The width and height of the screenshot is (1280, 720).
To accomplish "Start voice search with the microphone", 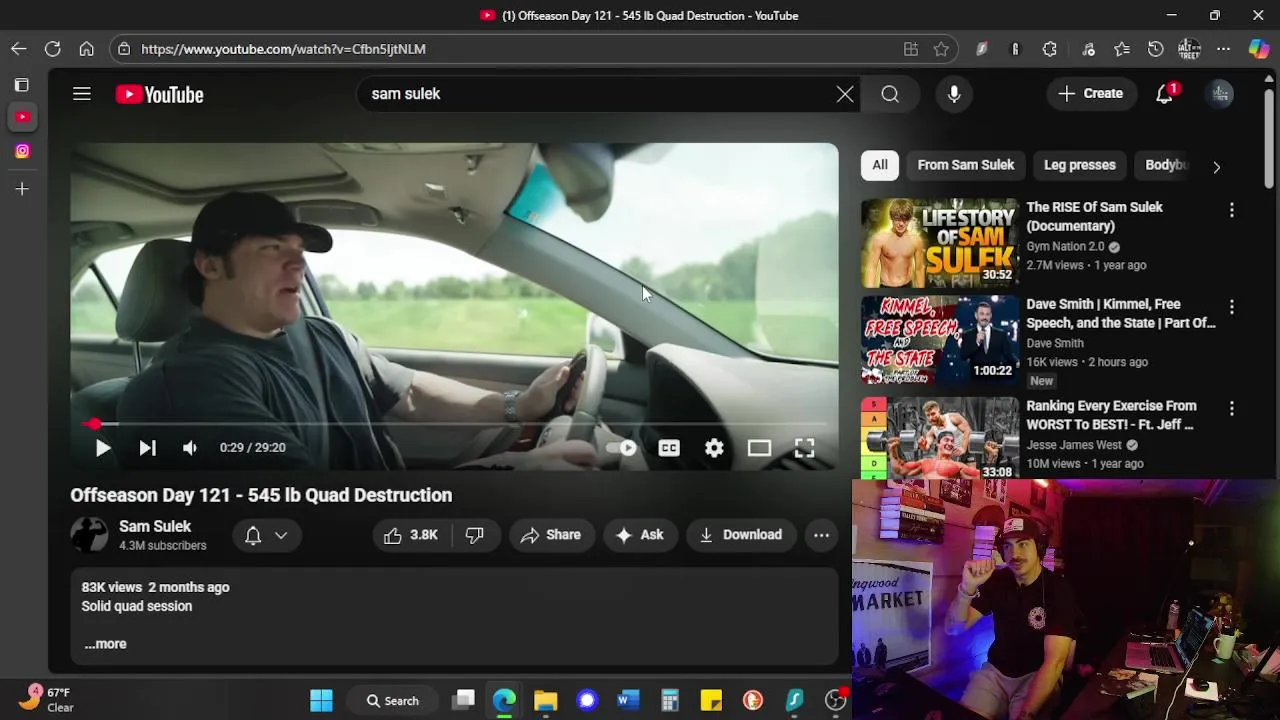I will click(x=954, y=94).
